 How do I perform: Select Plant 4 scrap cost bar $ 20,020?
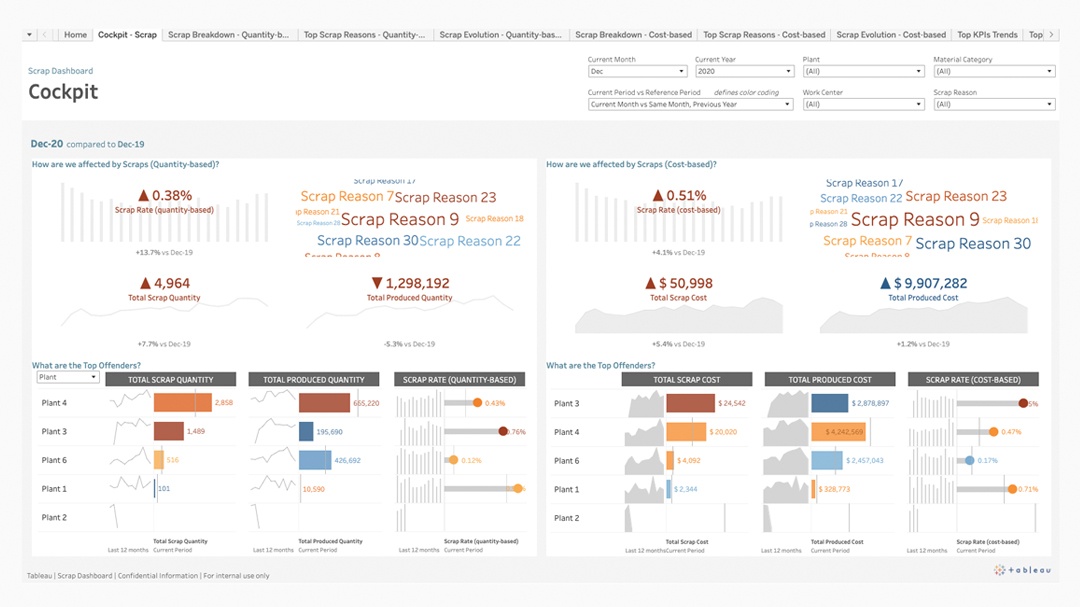[686, 432]
